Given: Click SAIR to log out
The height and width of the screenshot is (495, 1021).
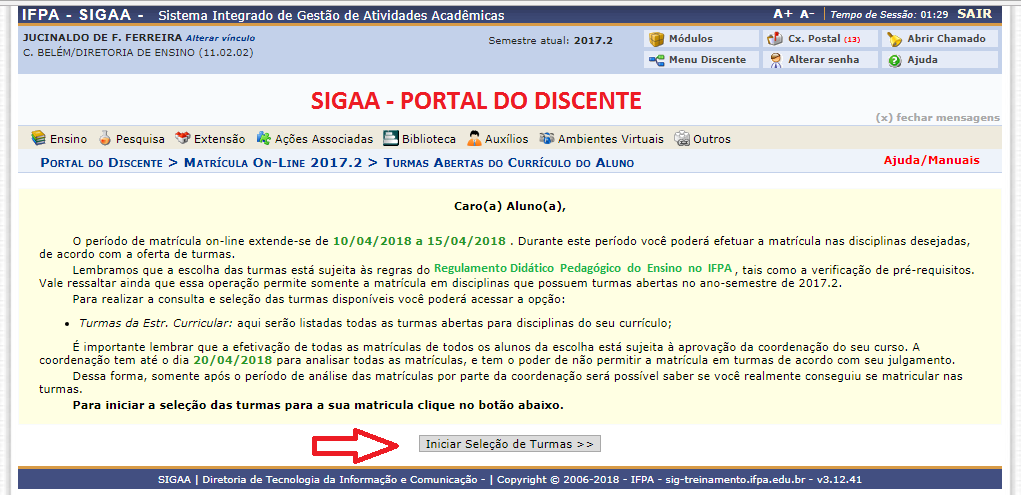Looking at the screenshot, I should coord(975,14).
